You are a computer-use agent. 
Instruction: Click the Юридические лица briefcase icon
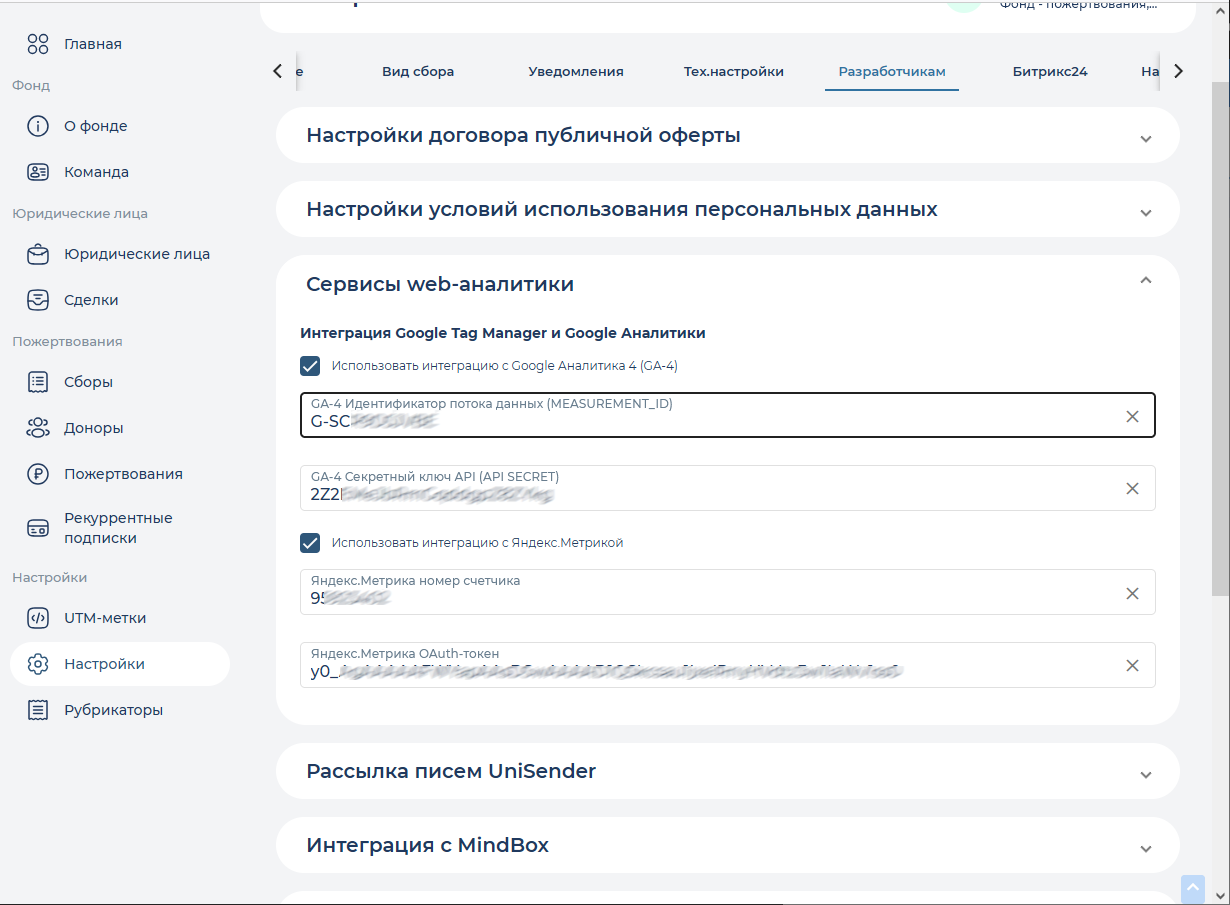[38, 254]
